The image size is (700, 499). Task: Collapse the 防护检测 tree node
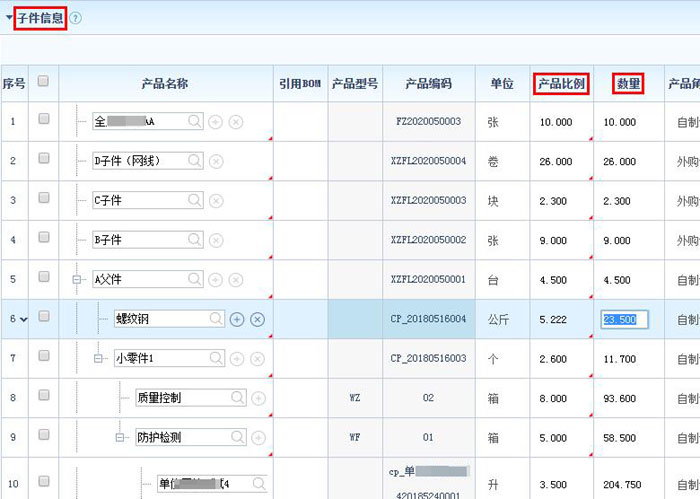click(x=119, y=438)
